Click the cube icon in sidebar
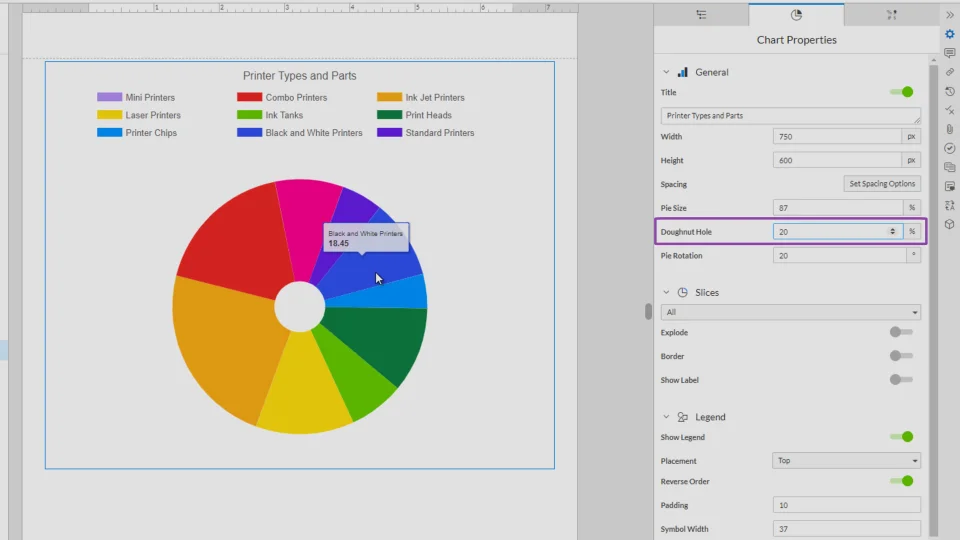Screen dimensions: 960x540 coord(949,224)
